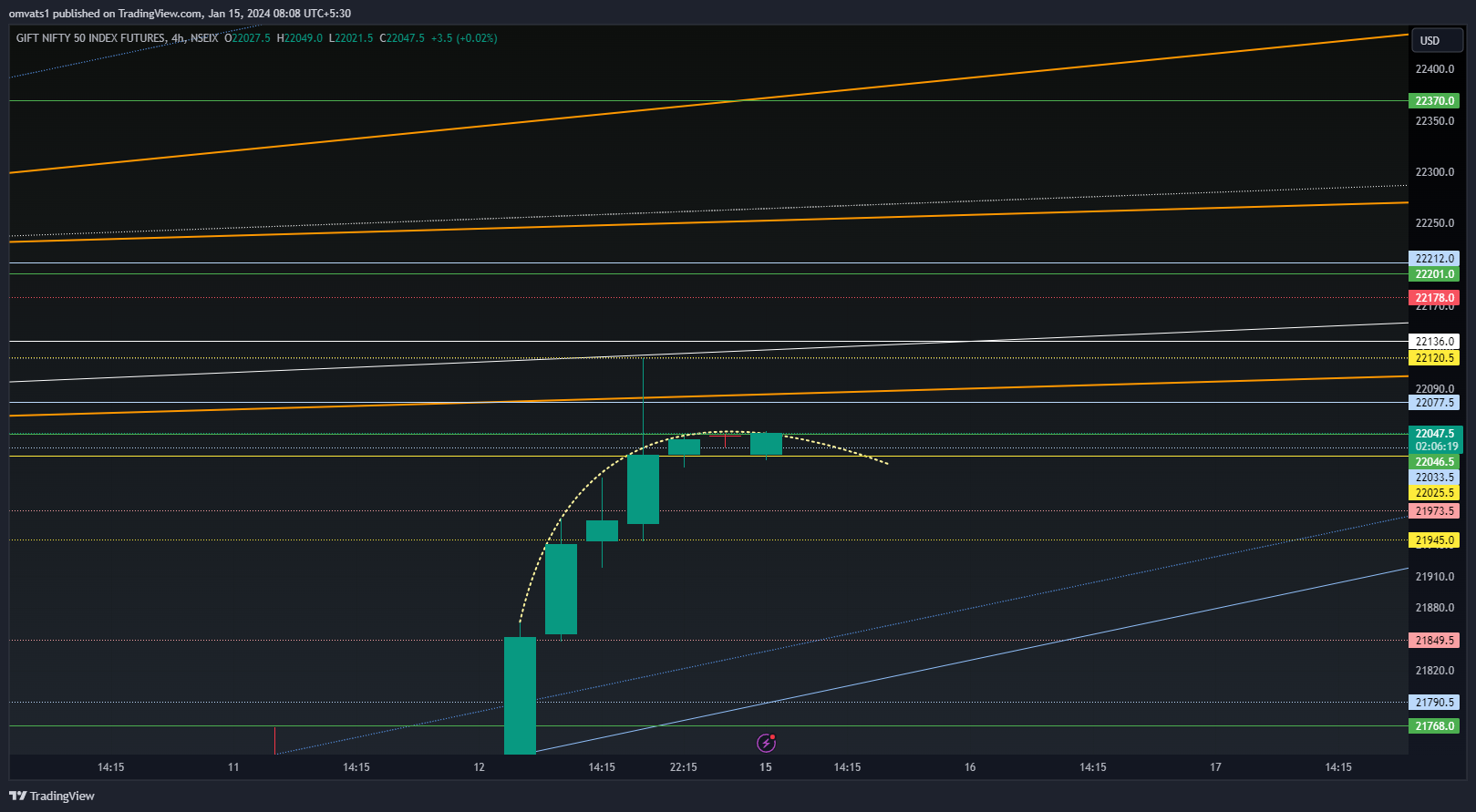Click the 22300.0 price scale tick
The height and width of the screenshot is (812, 1476).
[1434, 172]
